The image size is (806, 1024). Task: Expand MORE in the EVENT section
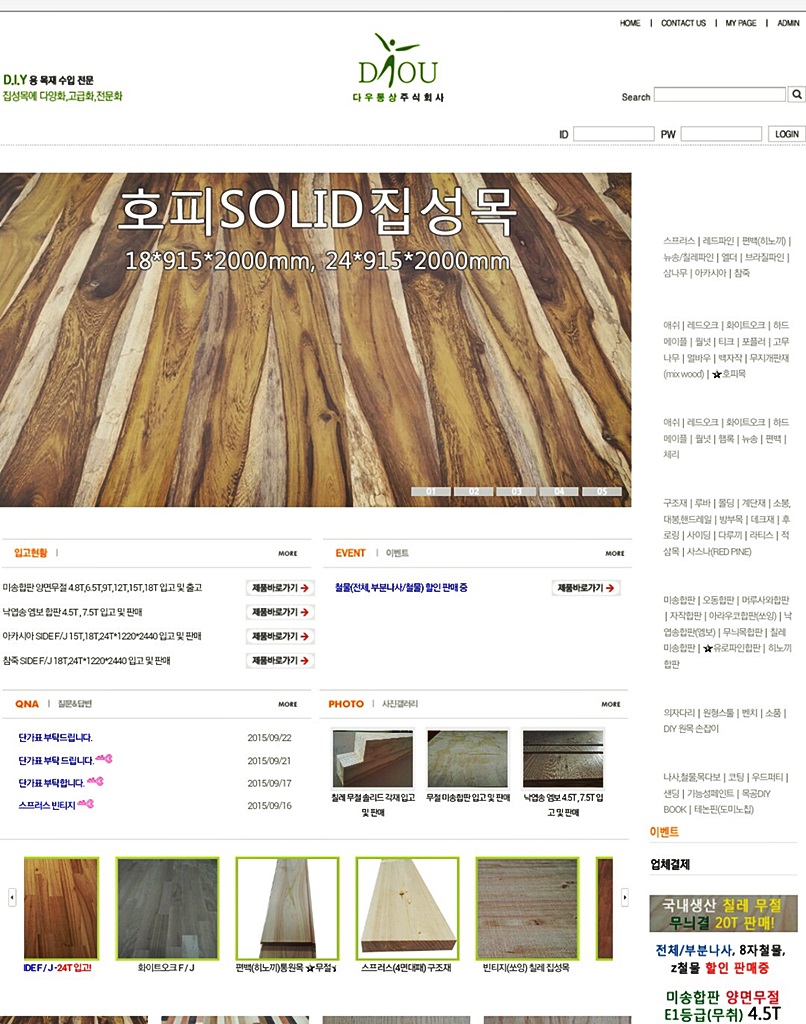pos(614,553)
